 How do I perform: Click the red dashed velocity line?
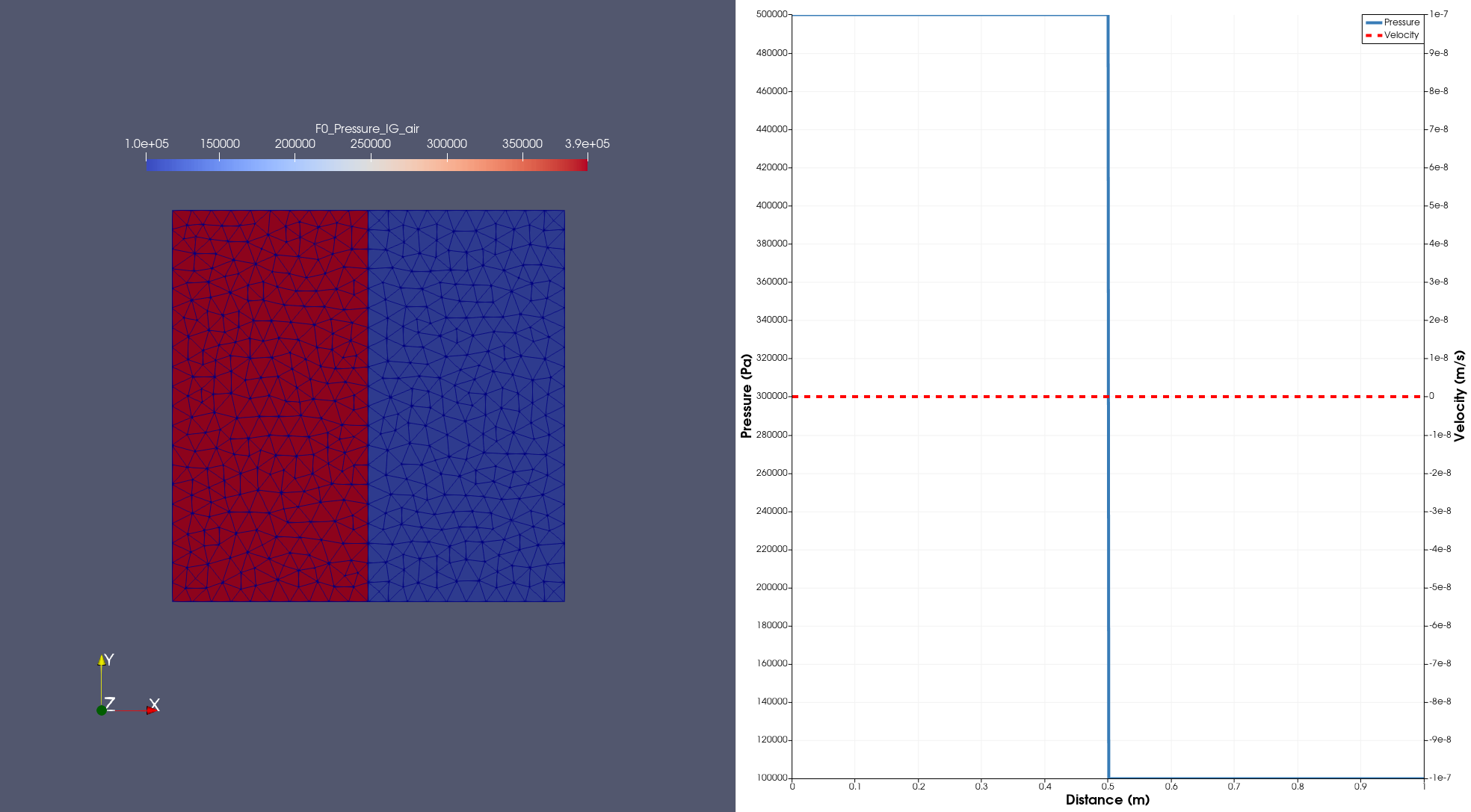[1108, 397]
